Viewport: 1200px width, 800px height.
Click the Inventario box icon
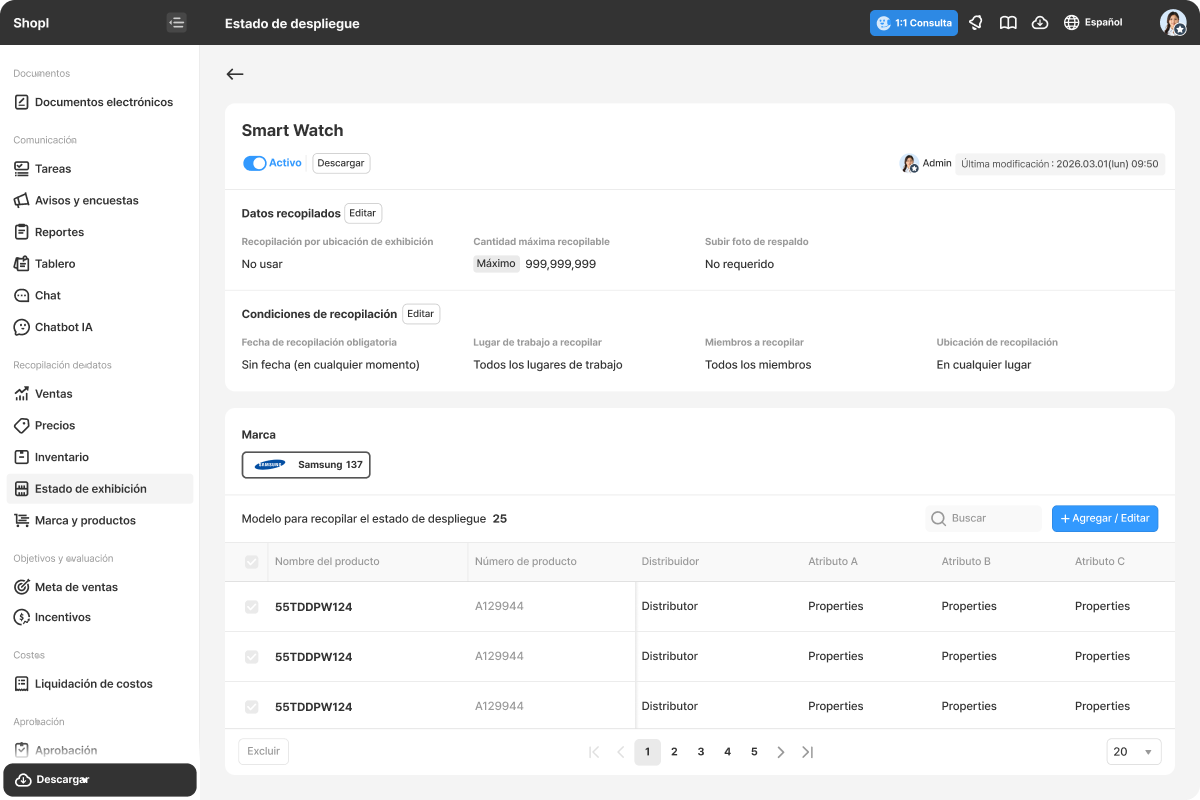tap(22, 457)
